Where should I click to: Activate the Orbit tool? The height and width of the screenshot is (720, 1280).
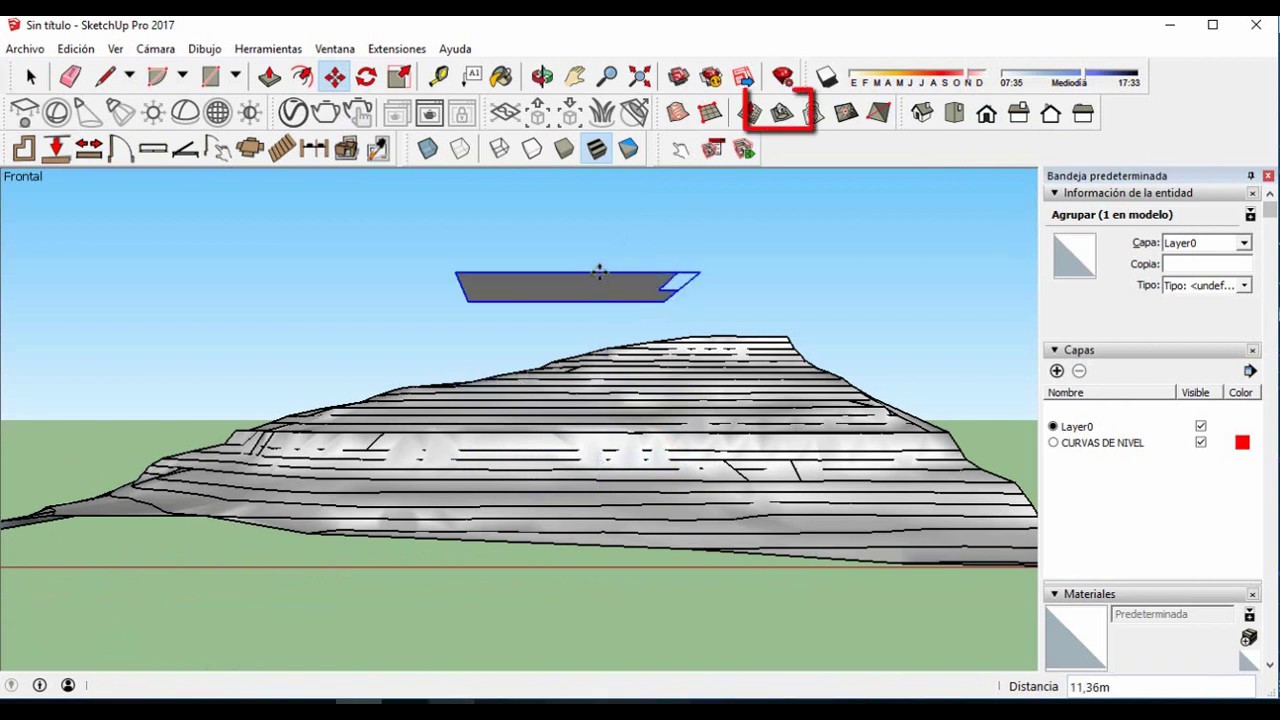coord(542,77)
